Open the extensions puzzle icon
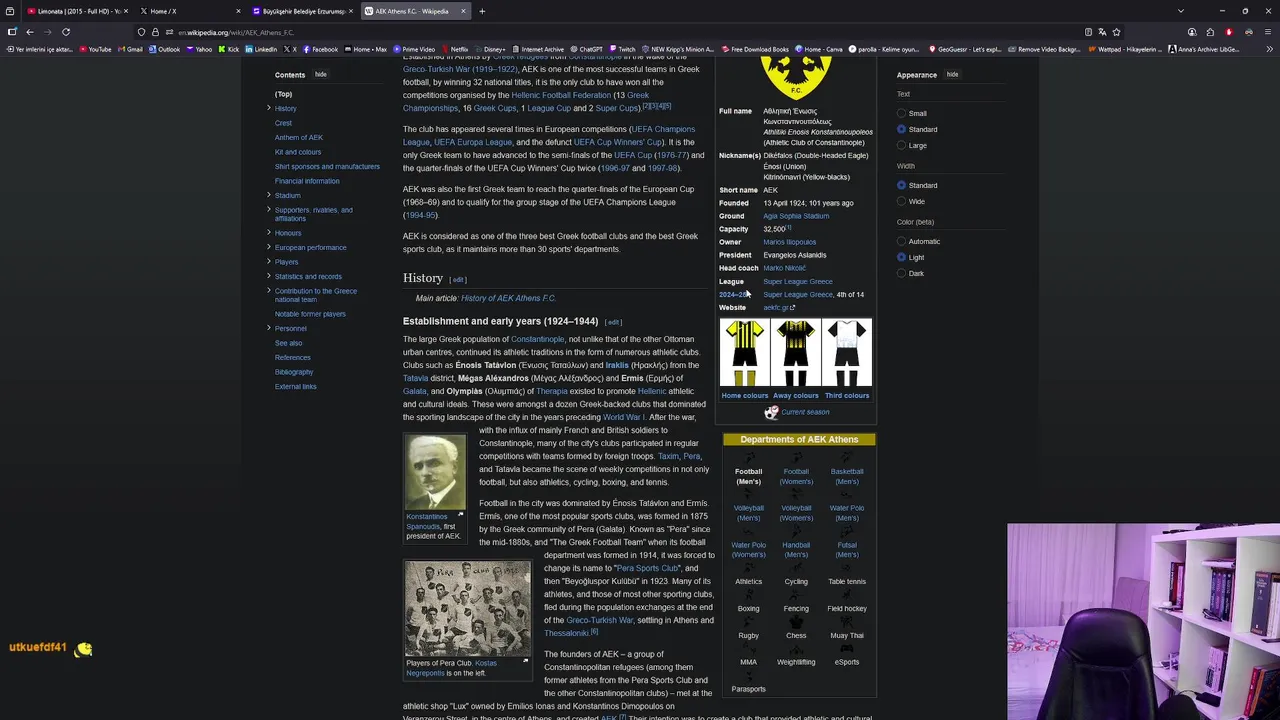 point(1211,32)
